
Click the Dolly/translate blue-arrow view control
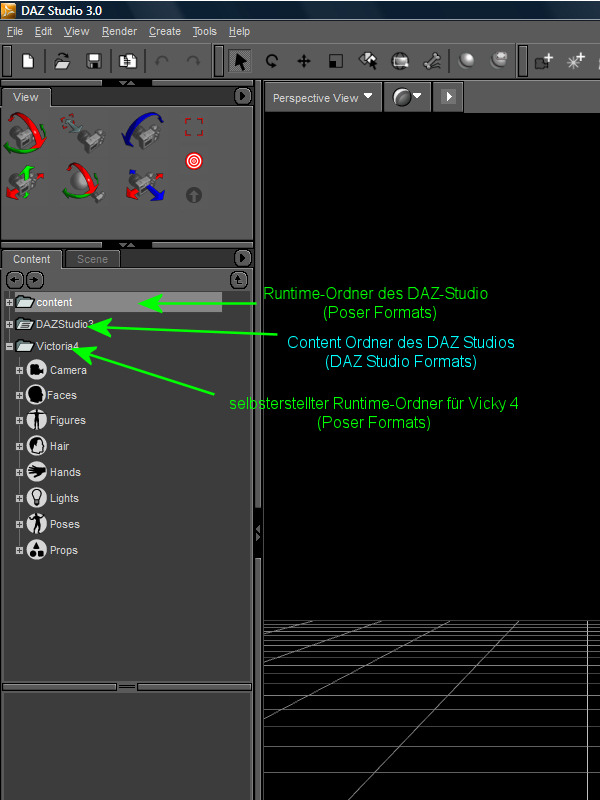point(145,185)
